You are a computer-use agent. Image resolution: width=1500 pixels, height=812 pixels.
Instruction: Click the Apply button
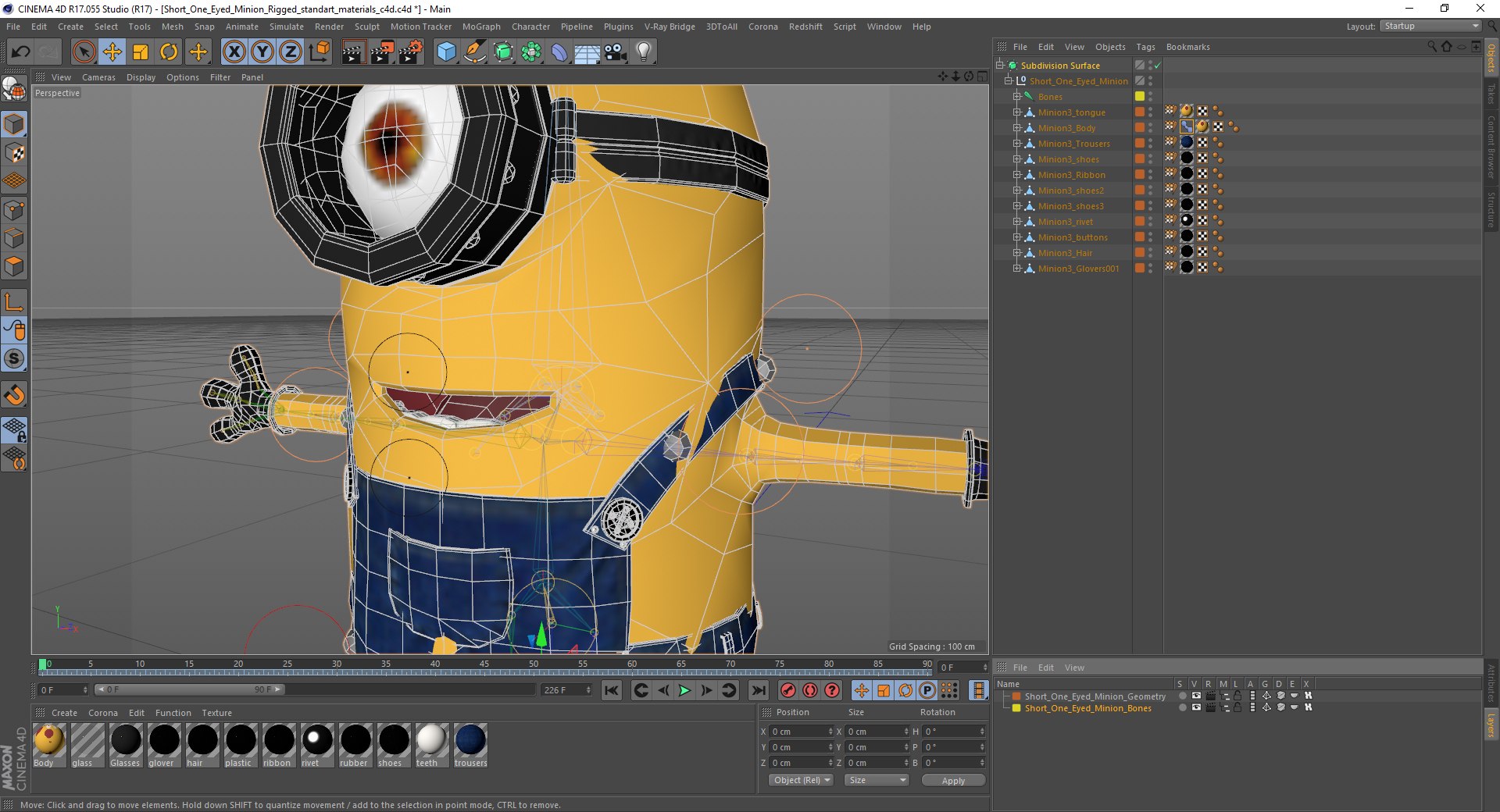pyautogui.click(x=953, y=780)
